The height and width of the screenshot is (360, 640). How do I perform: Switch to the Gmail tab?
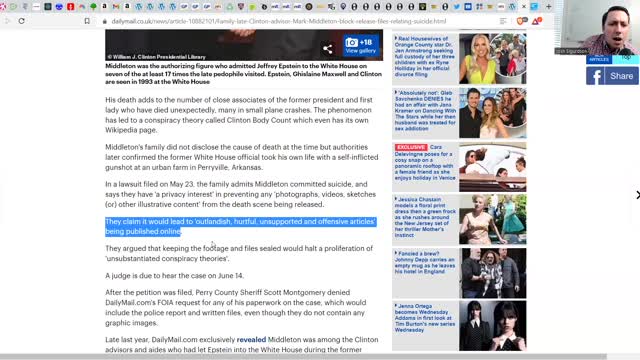point(116,7)
